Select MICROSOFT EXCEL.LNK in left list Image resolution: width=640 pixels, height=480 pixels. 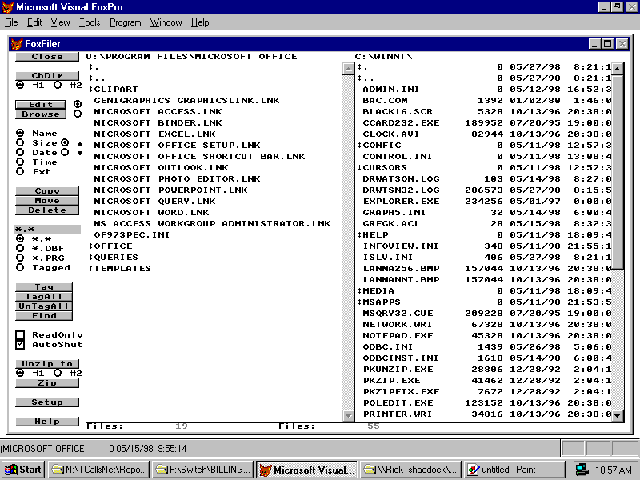tap(155, 134)
